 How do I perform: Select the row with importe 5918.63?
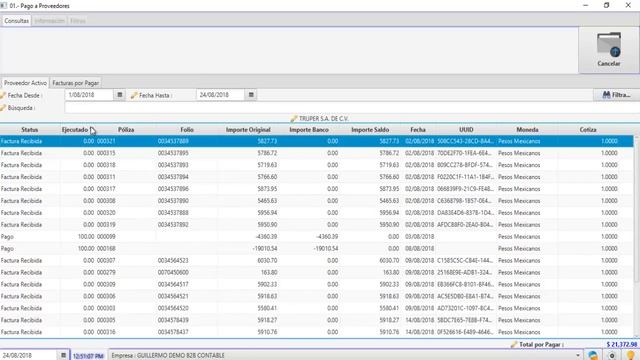pos(317,296)
